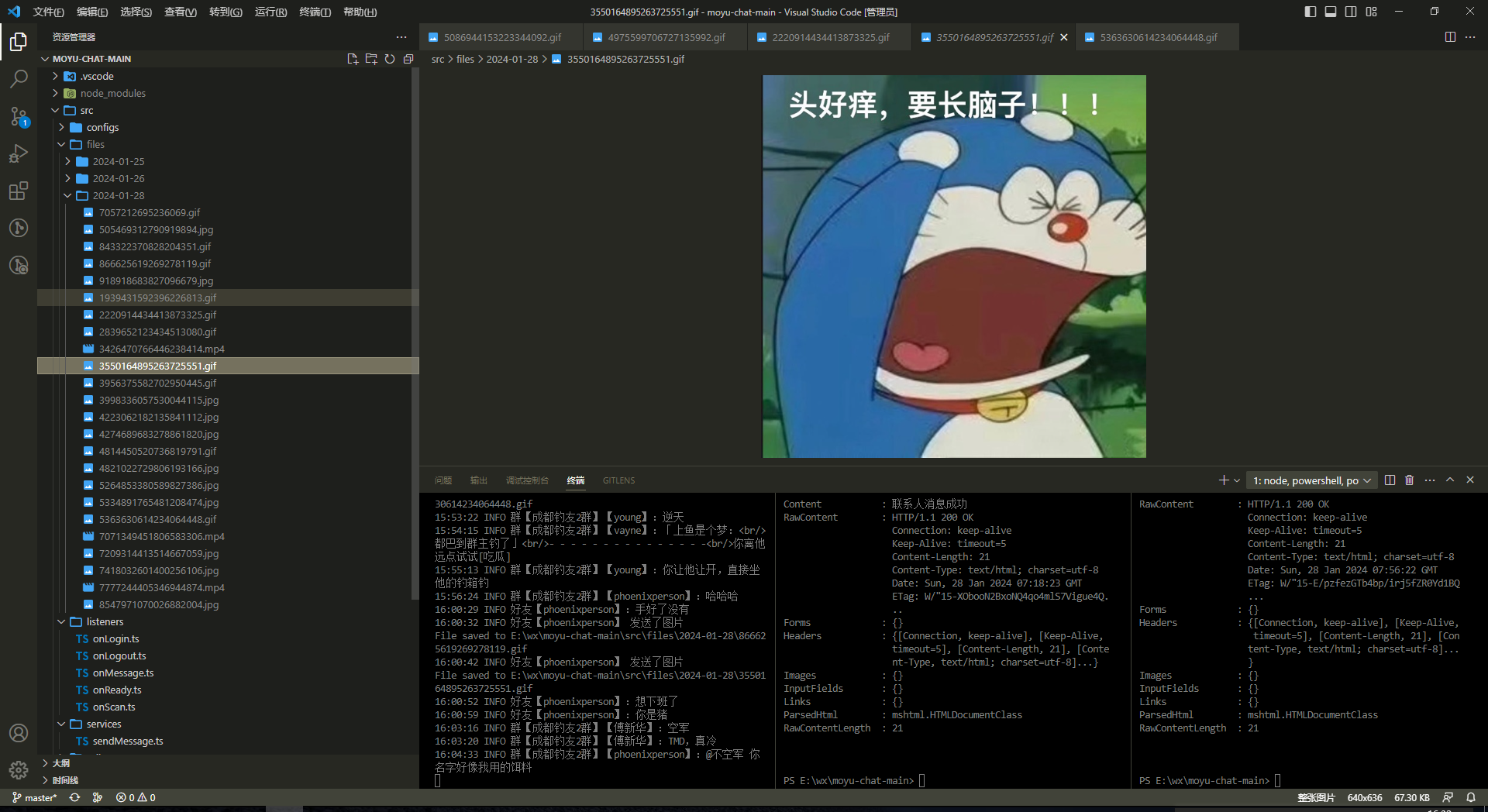Screen dimensions: 1488x812
Task: Kill the terminal with trash icon
Action: (1410, 480)
